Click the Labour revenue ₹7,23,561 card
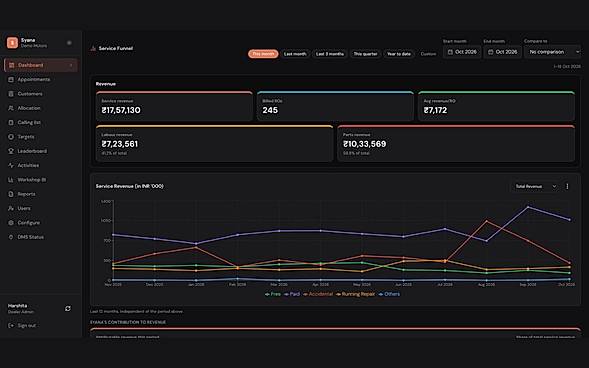Screen dimensions: 589x368 tap(214, 143)
